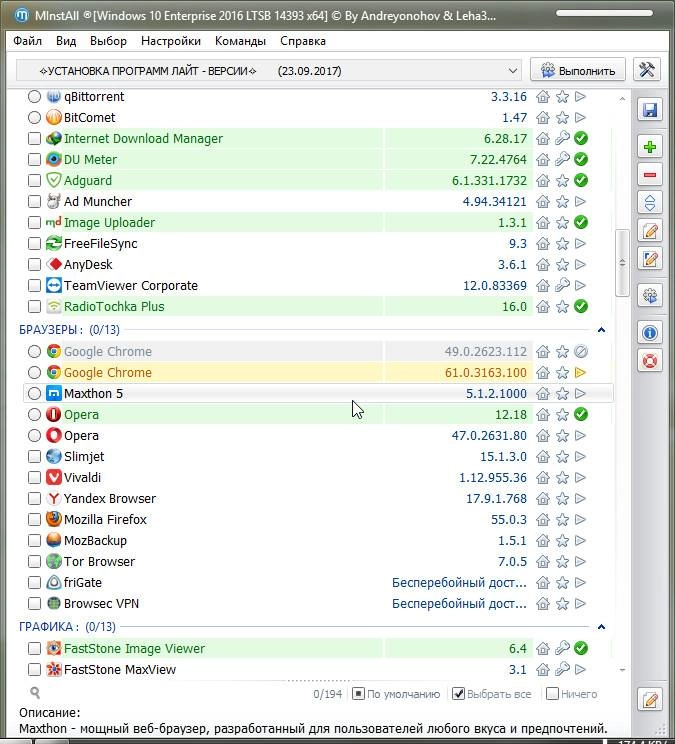This screenshot has width=675, height=744.
Task: Click the Slimjet row name
Action: click(x=84, y=456)
